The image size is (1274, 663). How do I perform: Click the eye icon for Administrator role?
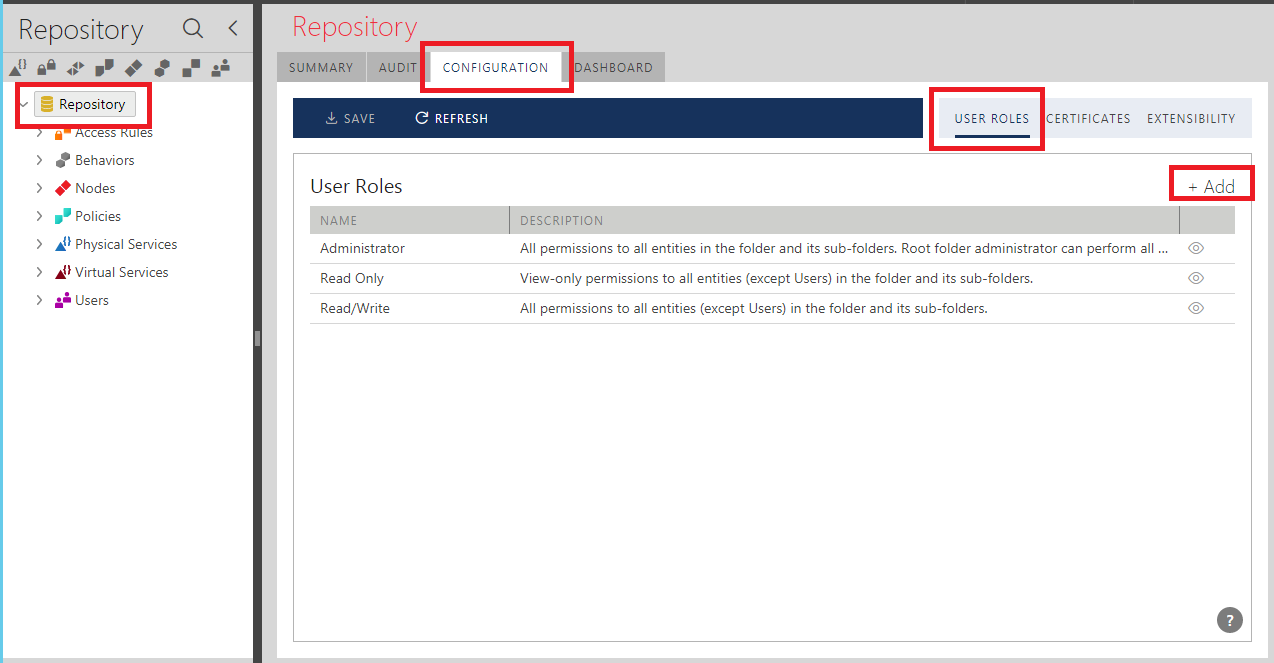(x=1195, y=249)
